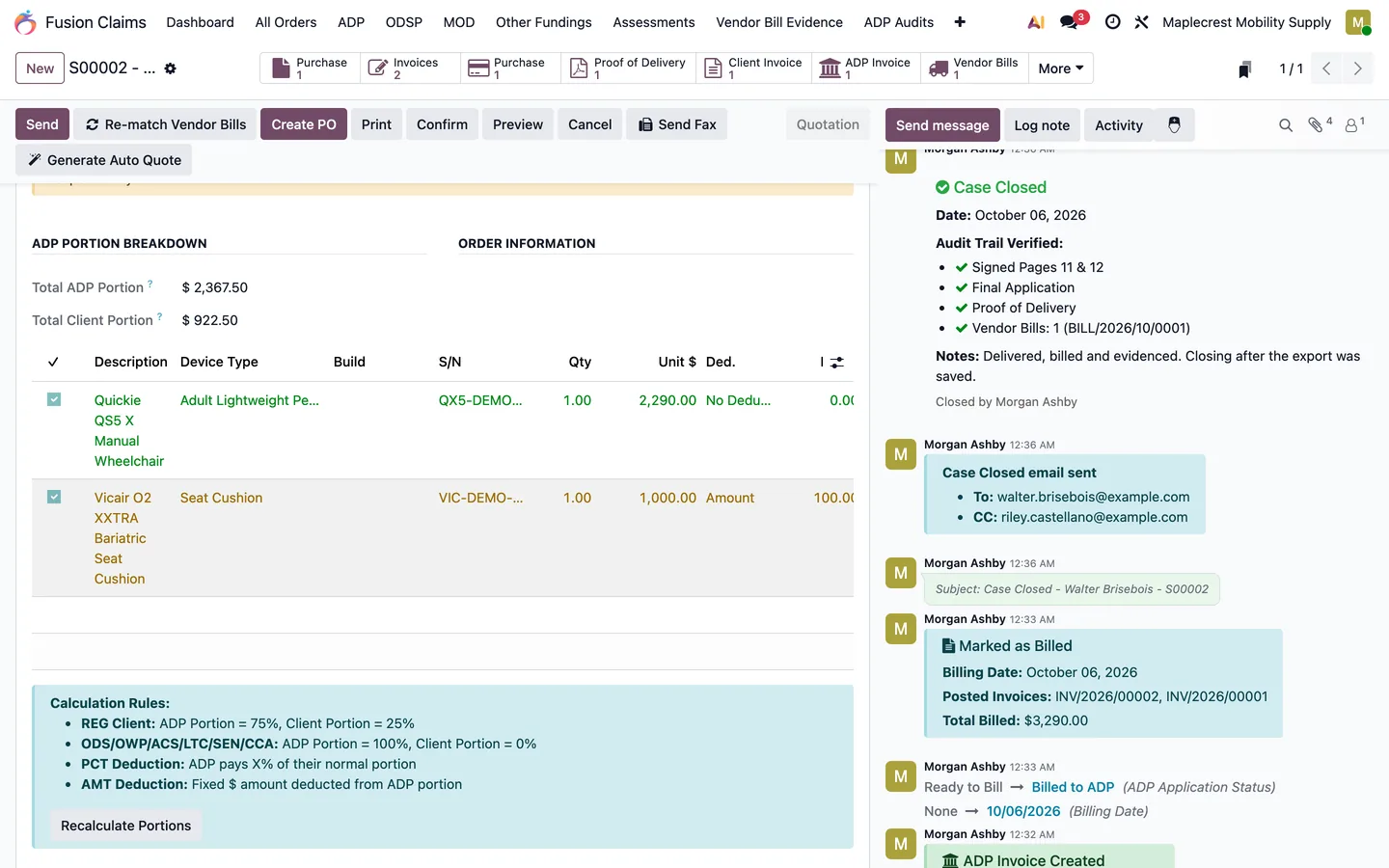Viewport: 1389px width, 868px height.
Task: Click the Generate Auto Quote button
Action: coord(104,160)
